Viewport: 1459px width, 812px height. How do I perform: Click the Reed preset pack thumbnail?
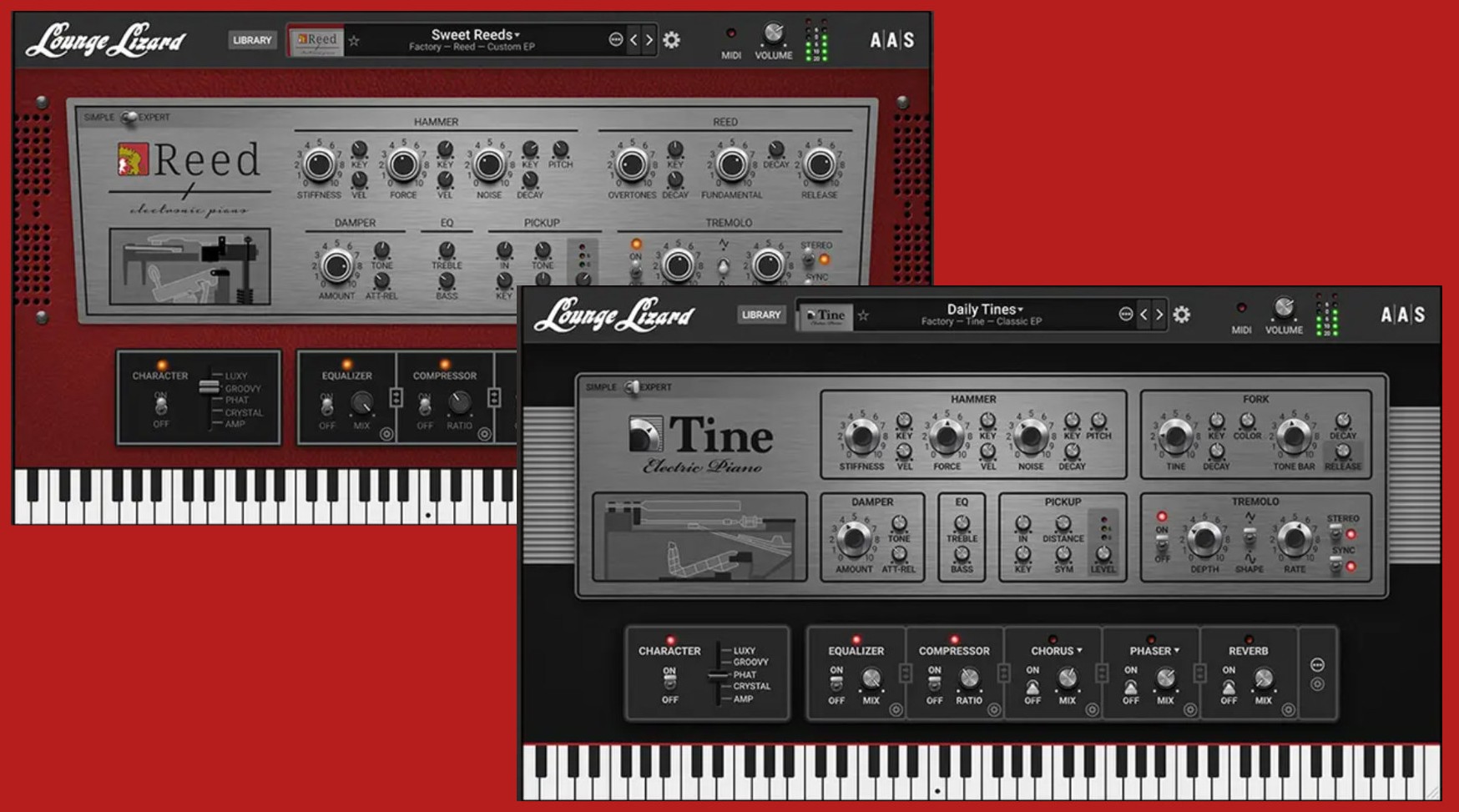click(316, 41)
